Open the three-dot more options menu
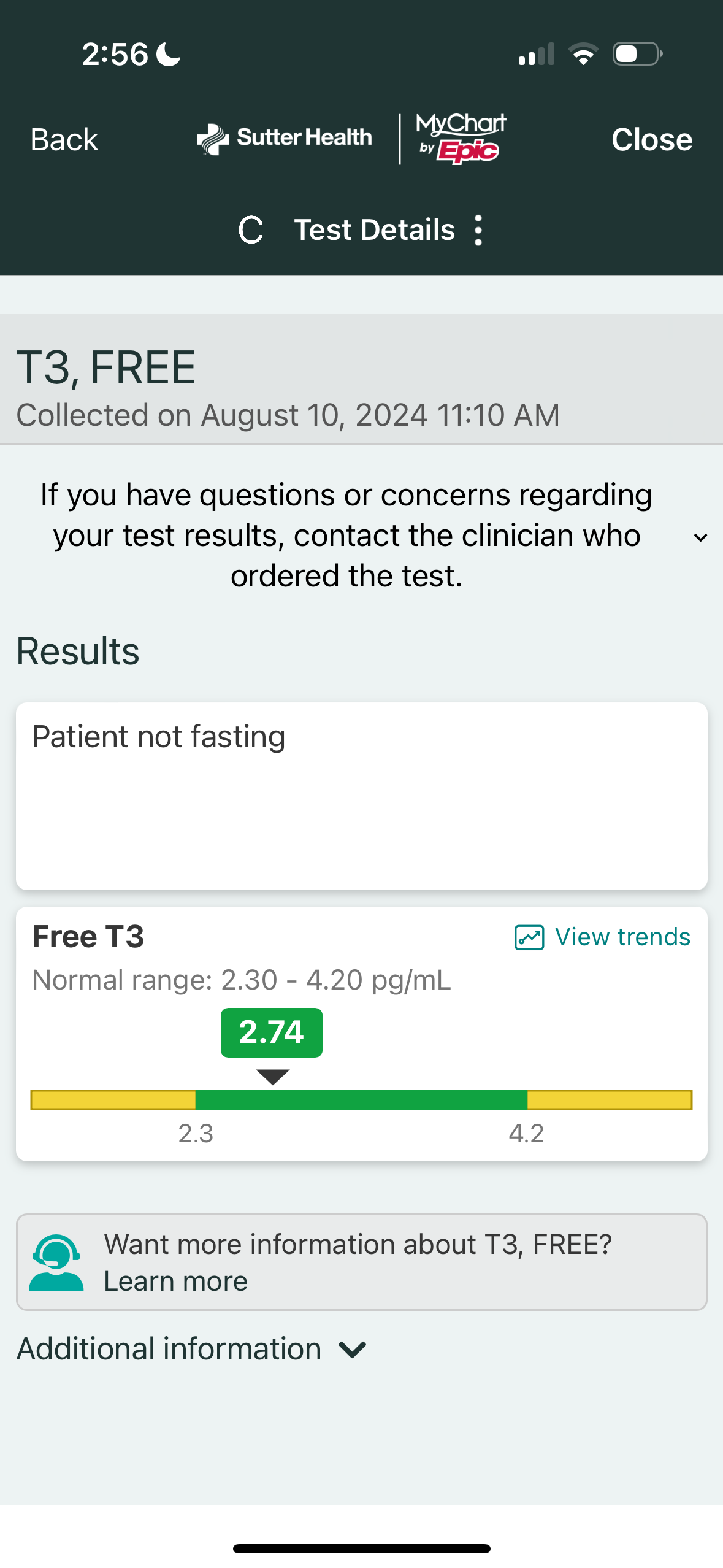This screenshot has width=723, height=1568. click(x=478, y=230)
